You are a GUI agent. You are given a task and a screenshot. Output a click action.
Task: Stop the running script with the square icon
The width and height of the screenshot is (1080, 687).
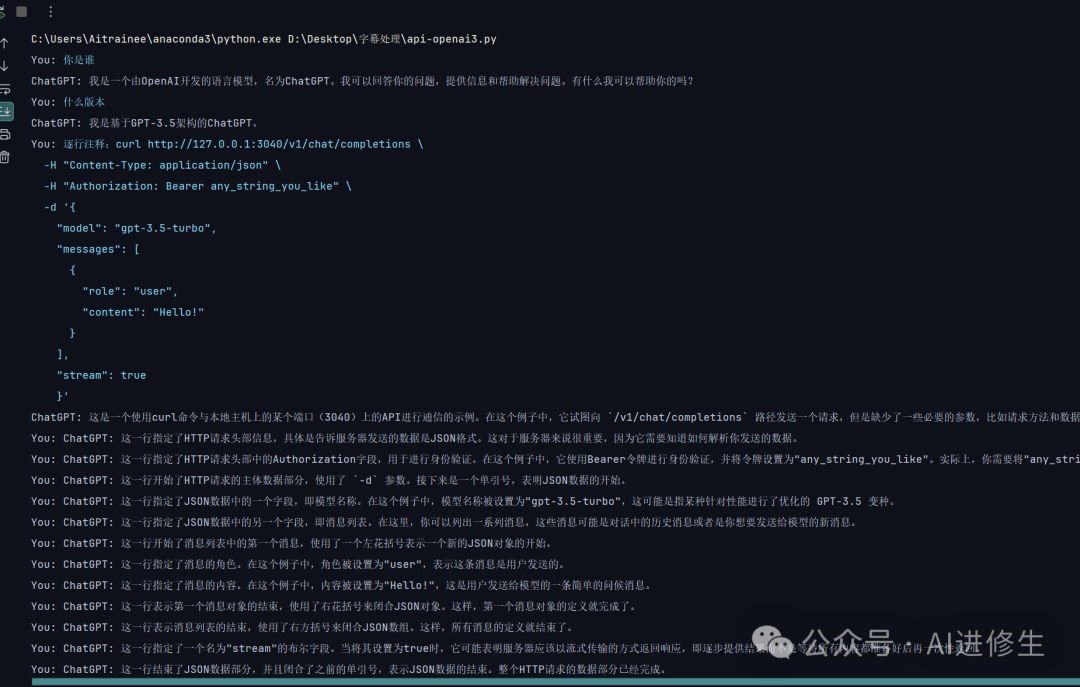pyautogui.click(x=21, y=12)
